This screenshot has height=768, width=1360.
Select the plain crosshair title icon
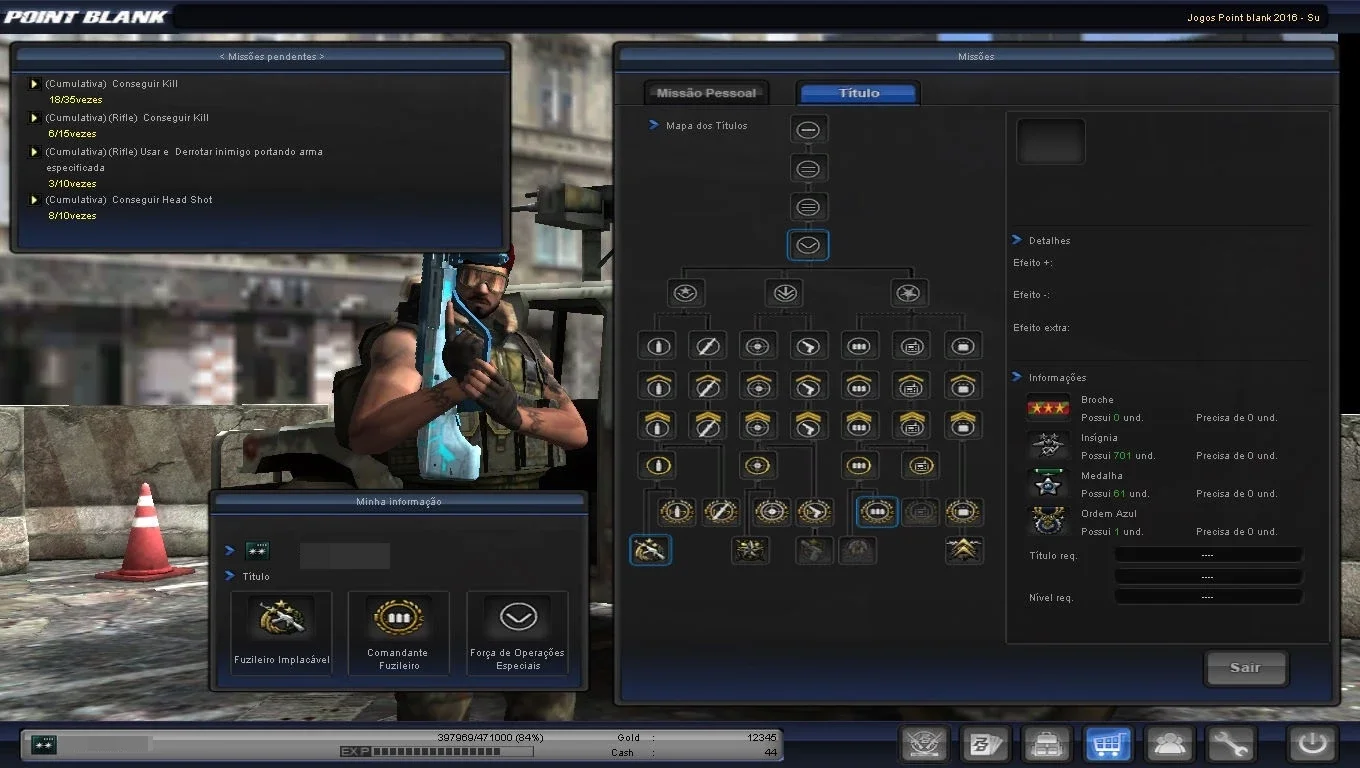coord(758,346)
